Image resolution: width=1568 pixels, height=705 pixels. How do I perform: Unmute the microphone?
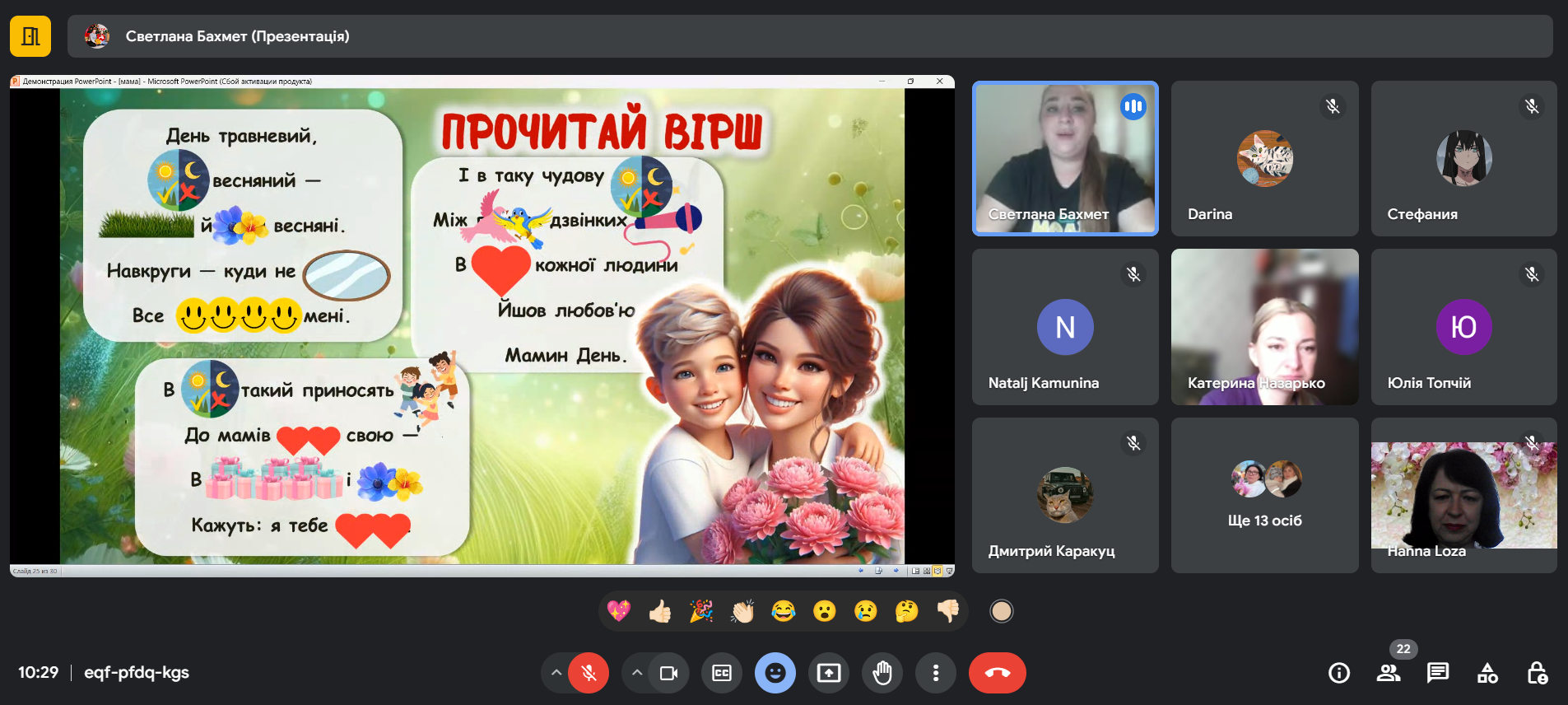point(589,673)
